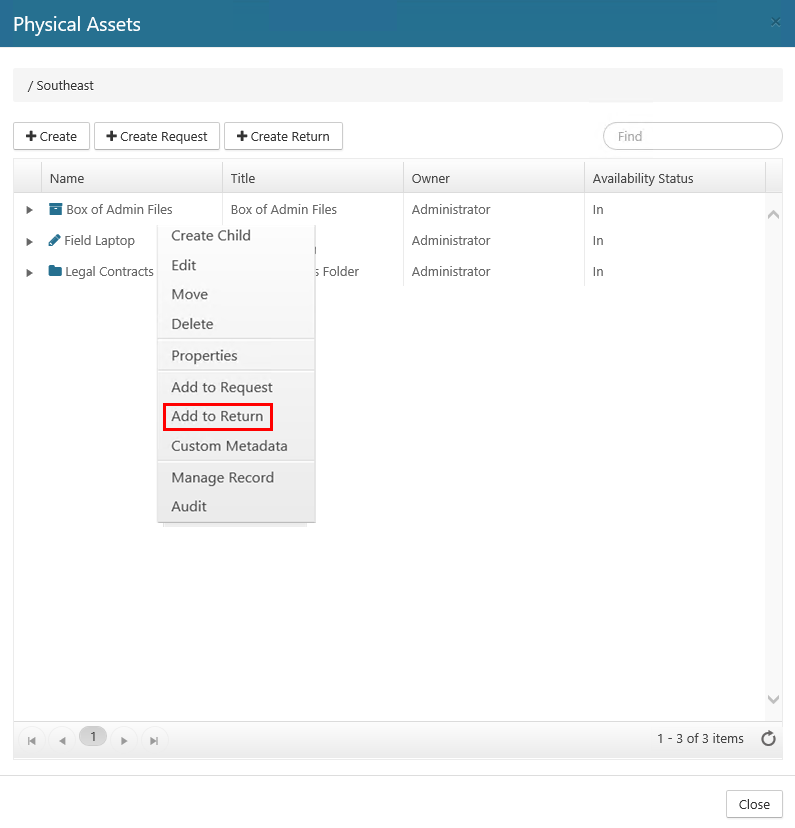Go to the next page of results

pos(124,740)
